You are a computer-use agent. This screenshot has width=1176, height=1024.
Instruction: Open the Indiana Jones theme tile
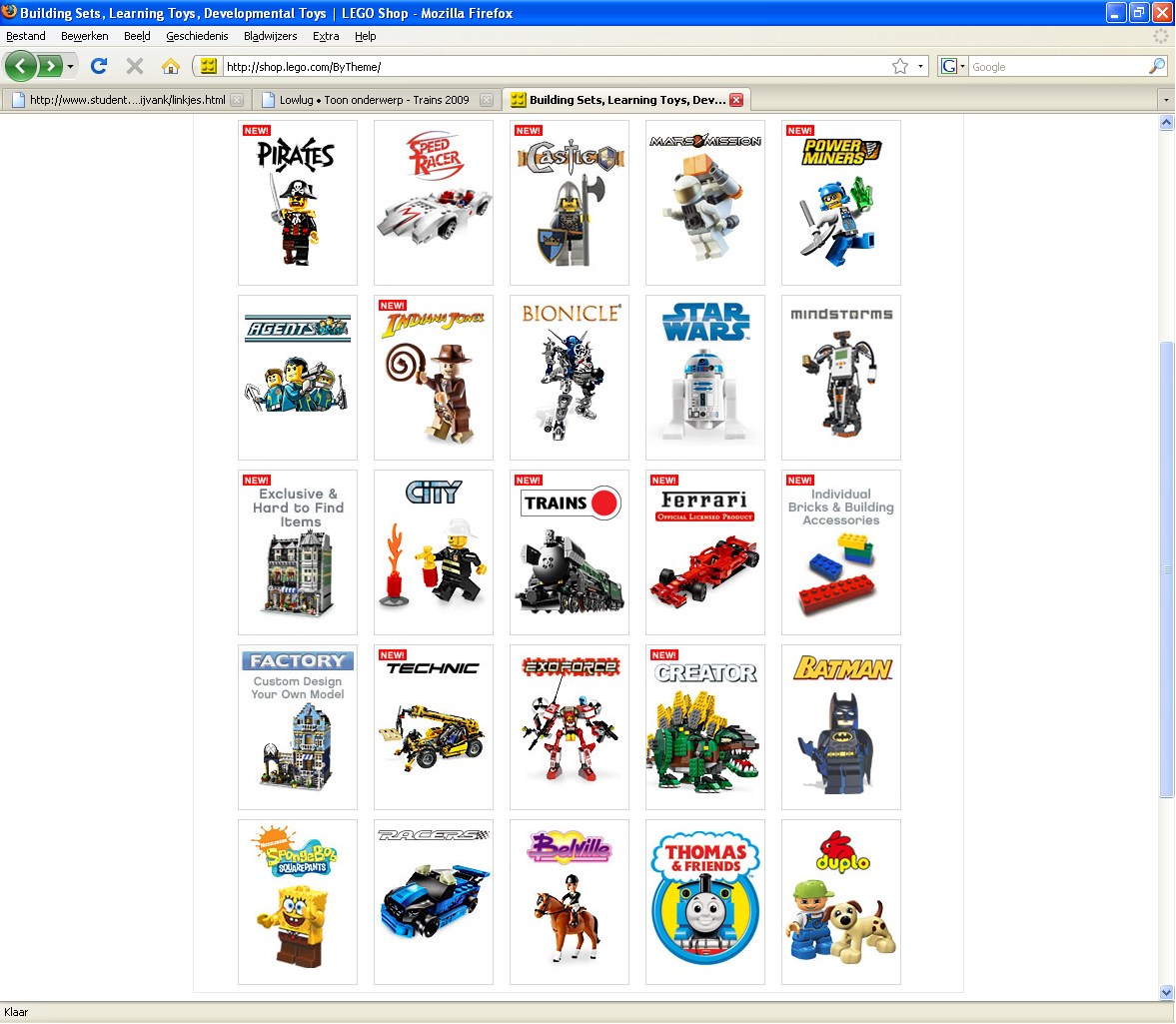click(434, 377)
